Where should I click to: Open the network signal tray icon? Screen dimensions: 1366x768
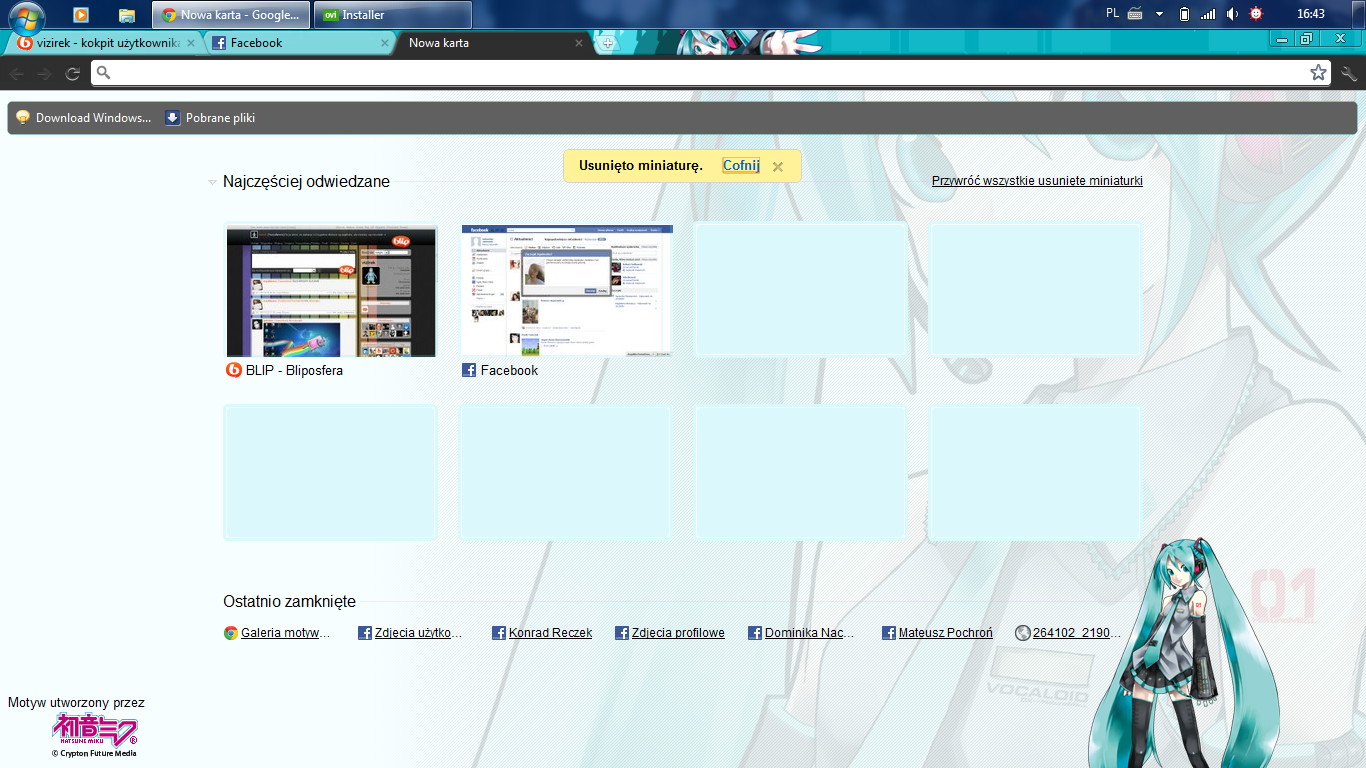(1208, 14)
